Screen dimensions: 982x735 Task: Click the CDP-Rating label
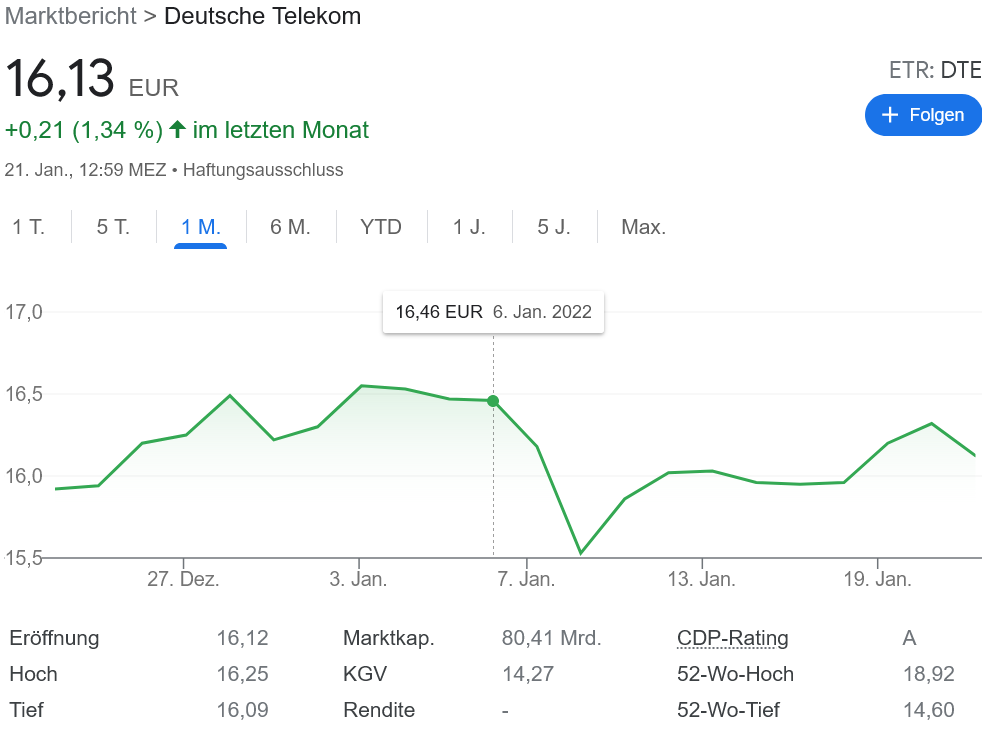pyautogui.click(x=732, y=638)
